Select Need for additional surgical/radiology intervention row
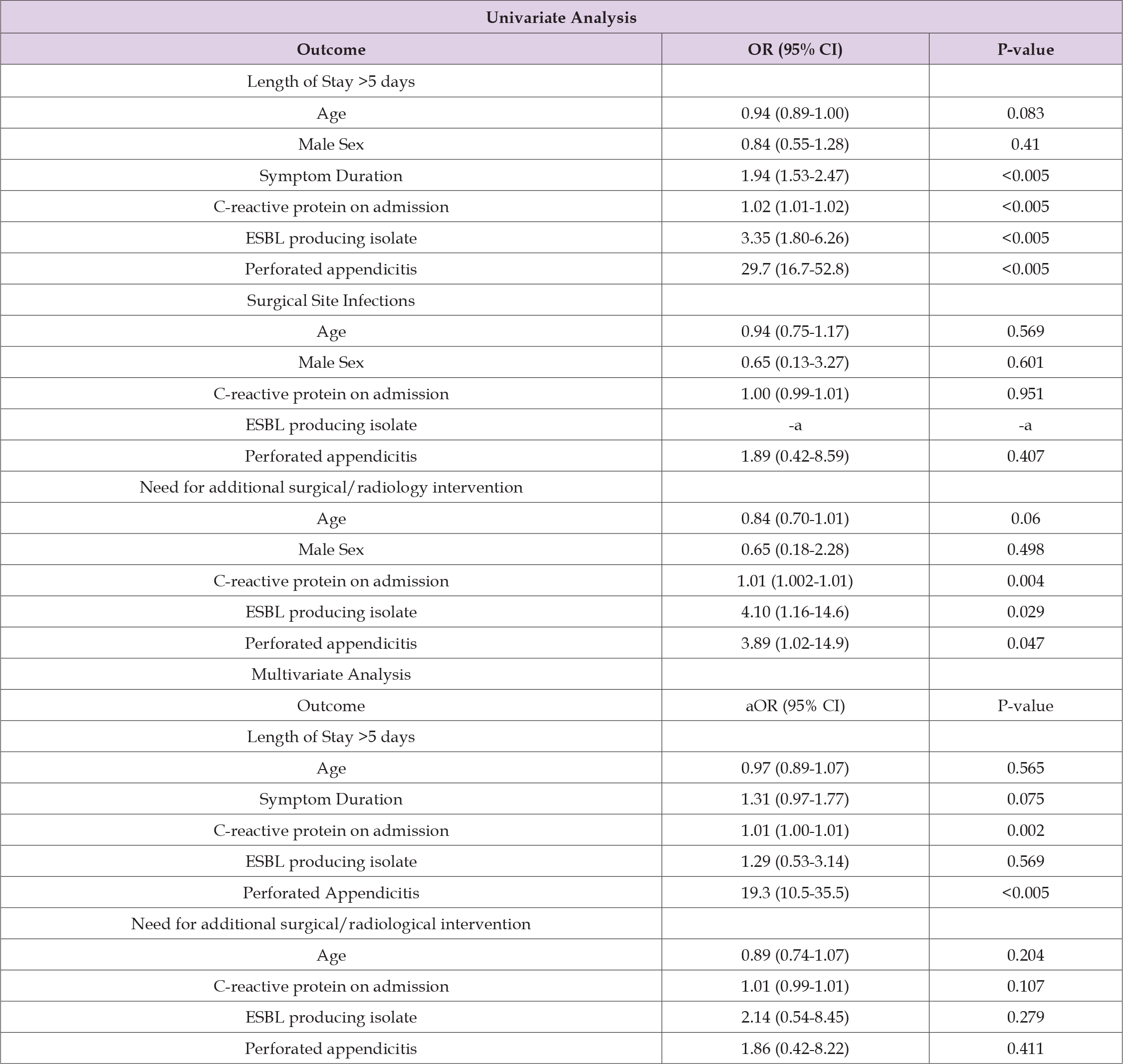Viewport: 1123px width, 1064px height. (330, 487)
